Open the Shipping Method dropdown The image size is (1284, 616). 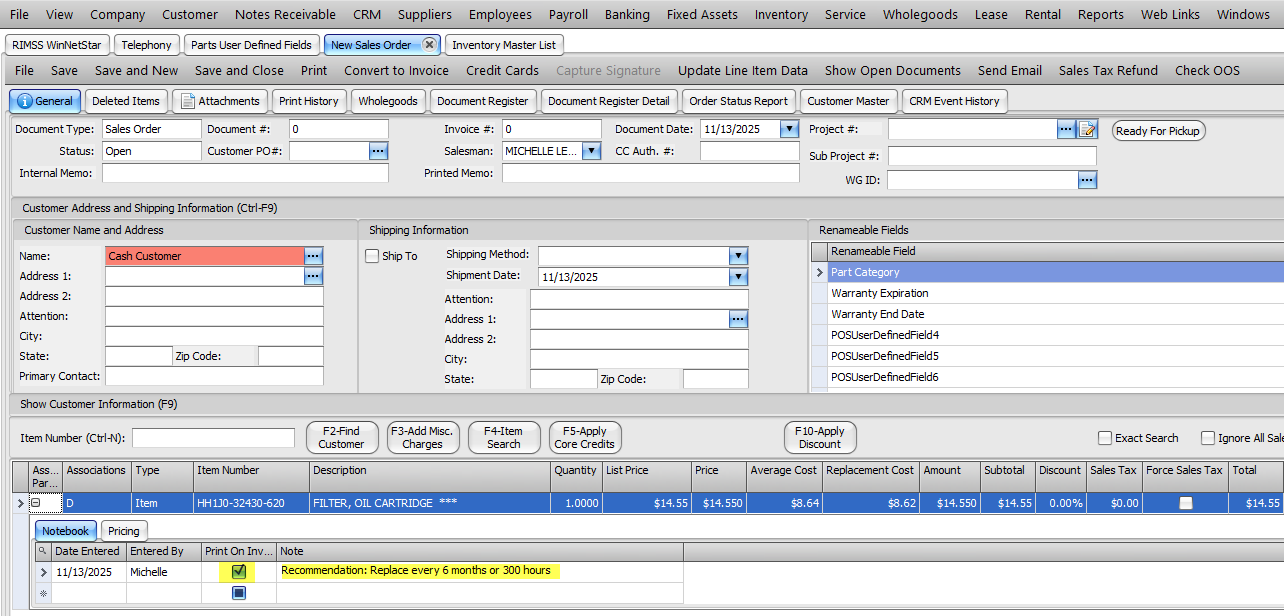[x=738, y=255]
